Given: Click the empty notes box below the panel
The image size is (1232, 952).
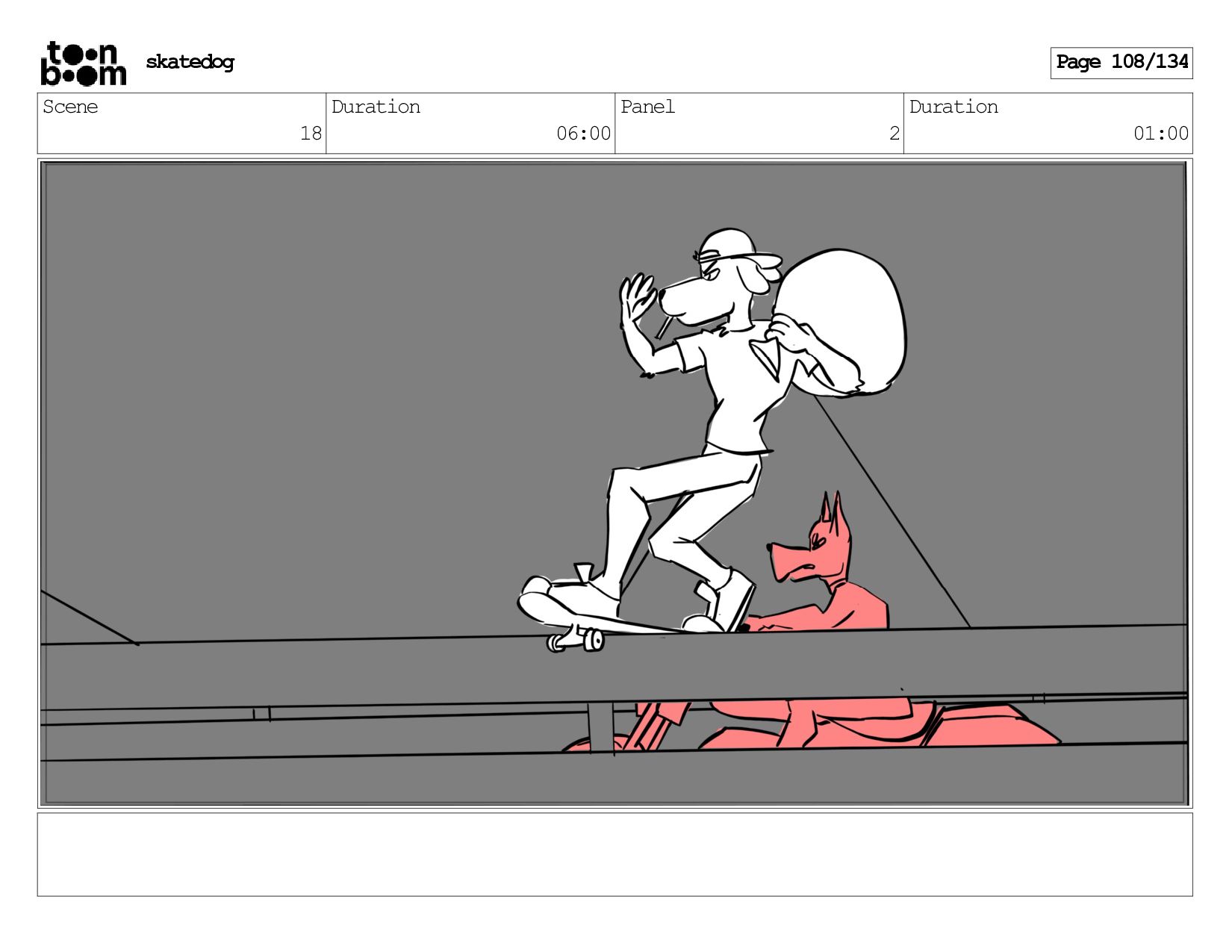Looking at the screenshot, I should pos(615,854).
